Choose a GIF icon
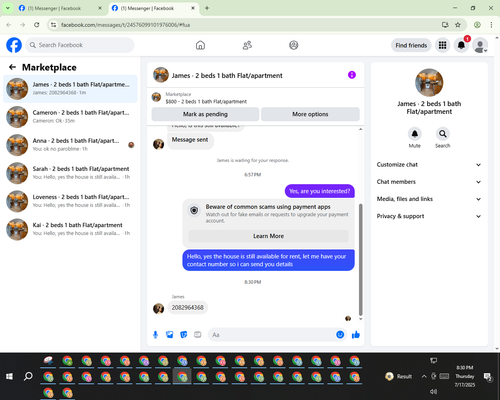Image resolution: width=500 pixels, height=400 pixels. (198, 335)
